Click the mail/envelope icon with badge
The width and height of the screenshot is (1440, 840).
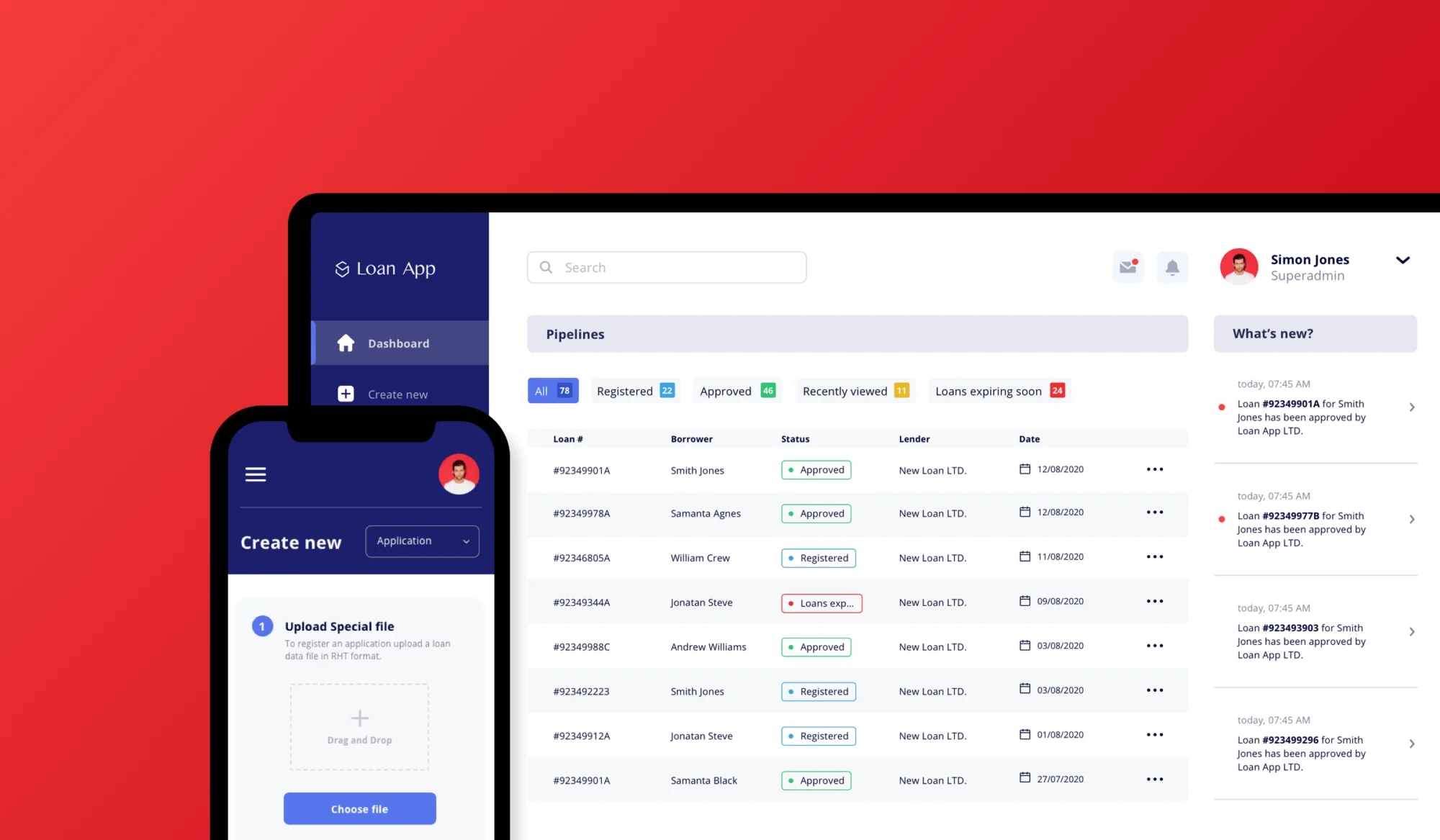pyautogui.click(x=1128, y=267)
